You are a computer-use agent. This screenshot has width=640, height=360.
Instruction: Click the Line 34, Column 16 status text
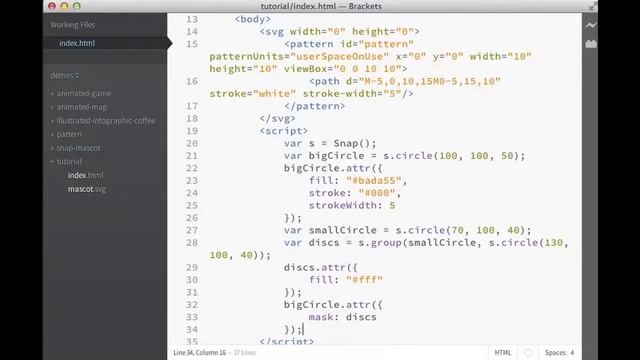[x=200, y=353]
